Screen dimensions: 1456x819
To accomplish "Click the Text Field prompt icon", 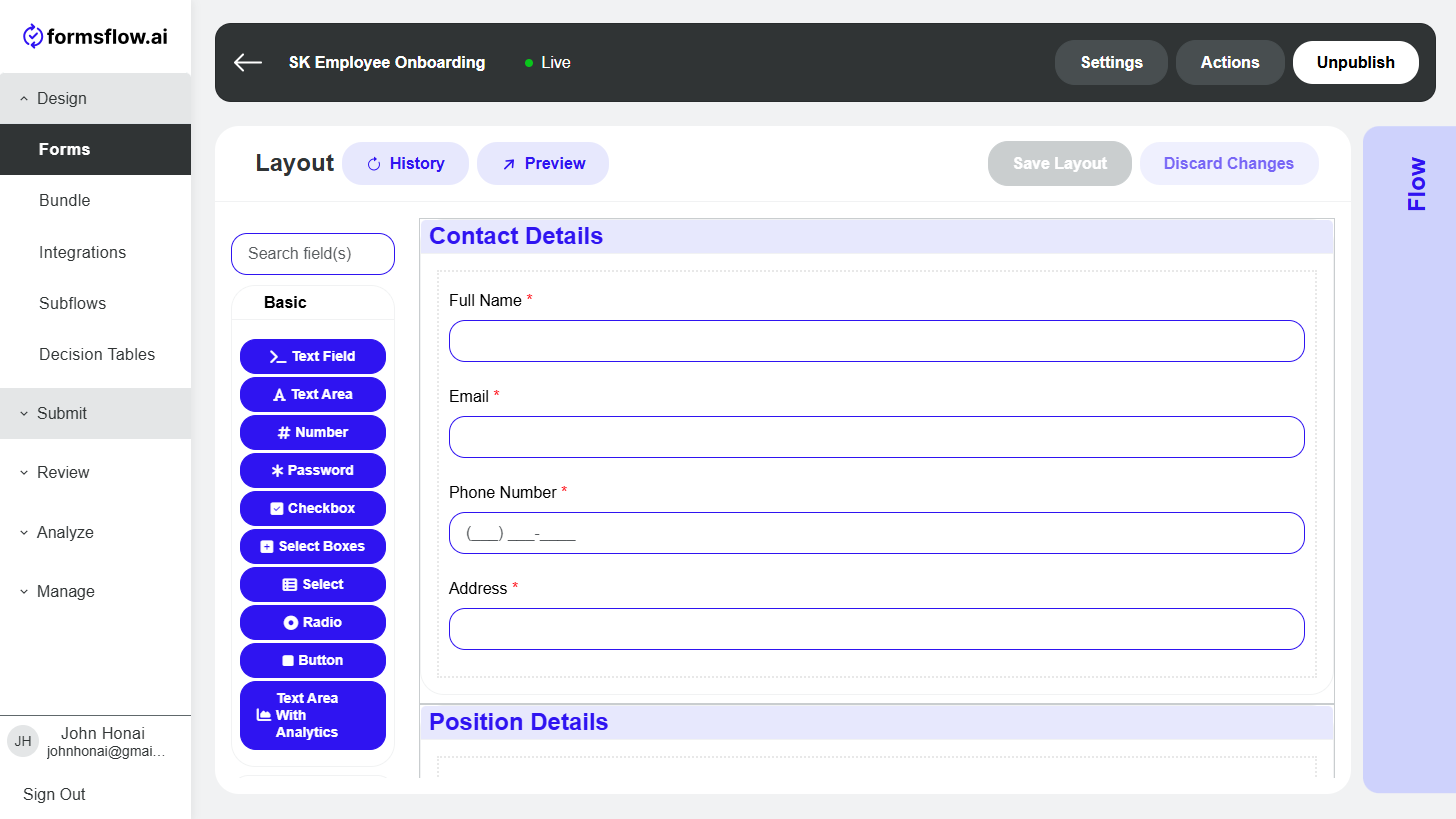I will coord(278,357).
